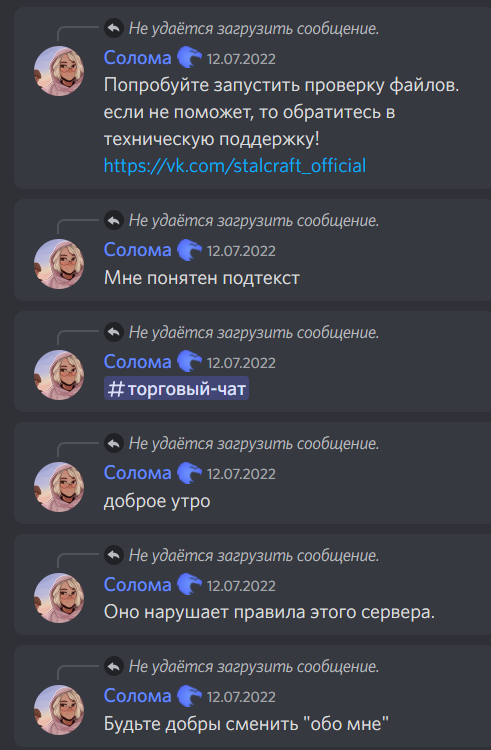Click reply arrow icon above 'Оно нарушает правила'

point(114,555)
